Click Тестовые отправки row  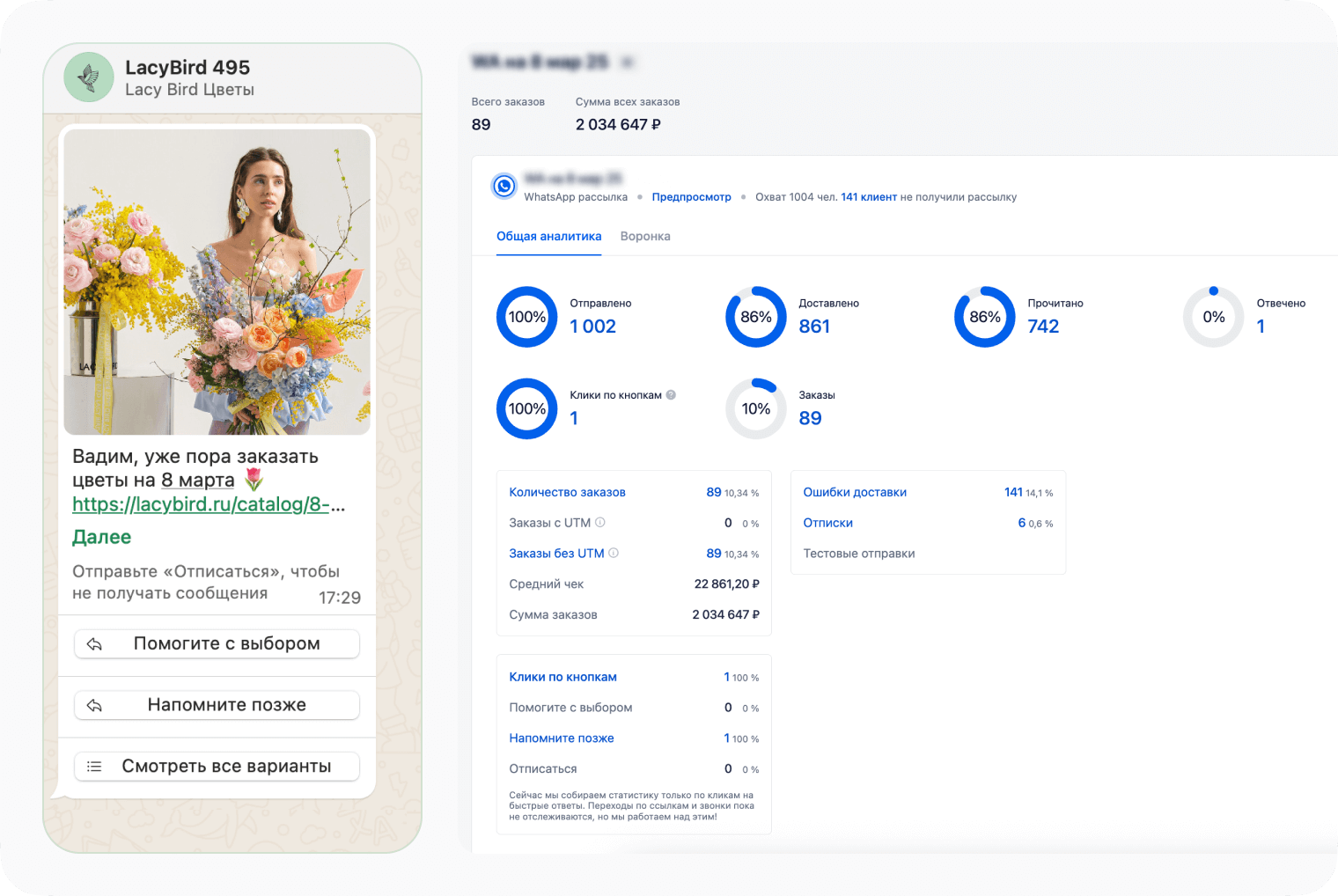click(928, 554)
